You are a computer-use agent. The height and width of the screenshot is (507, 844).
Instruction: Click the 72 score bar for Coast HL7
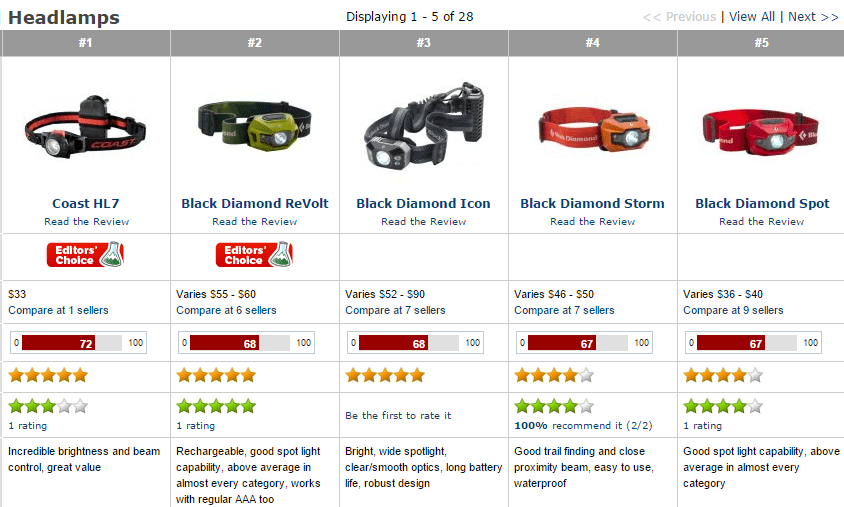click(79, 342)
